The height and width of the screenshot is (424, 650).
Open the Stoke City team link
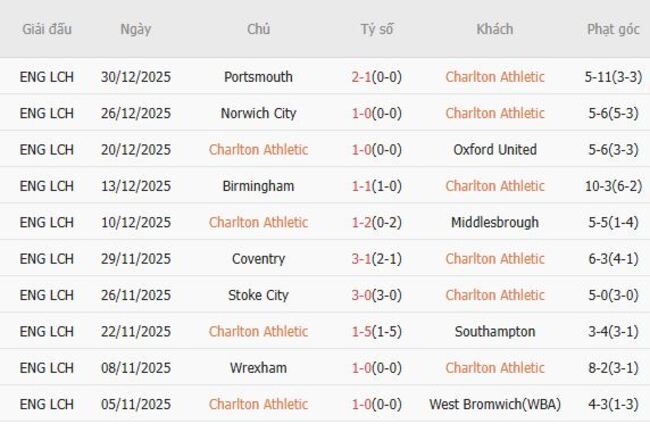click(x=259, y=295)
